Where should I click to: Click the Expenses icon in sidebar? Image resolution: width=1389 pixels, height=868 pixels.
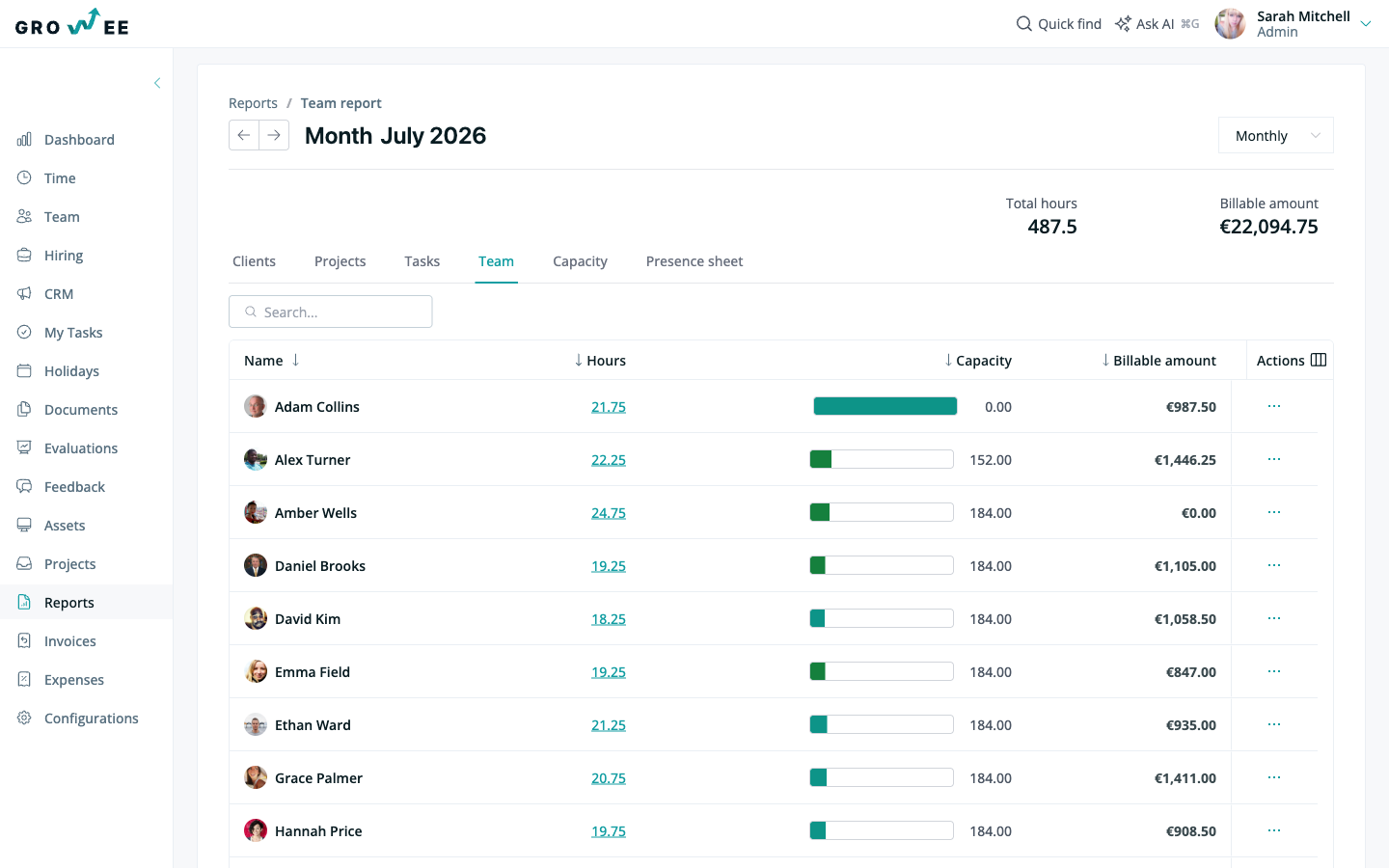(24, 680)
